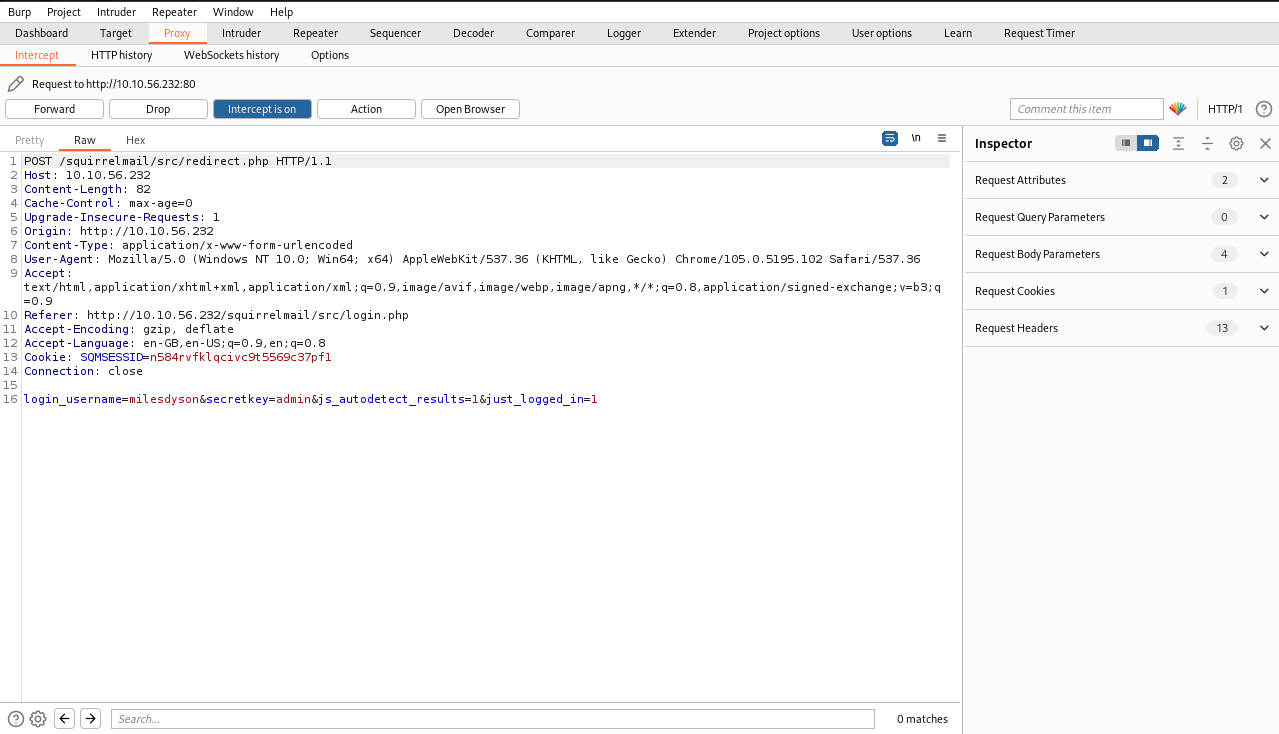The height and width of the screenshot is (734, 1279).
Task: Open Inspector settings gear
Action: click(x=1236, y=143)
